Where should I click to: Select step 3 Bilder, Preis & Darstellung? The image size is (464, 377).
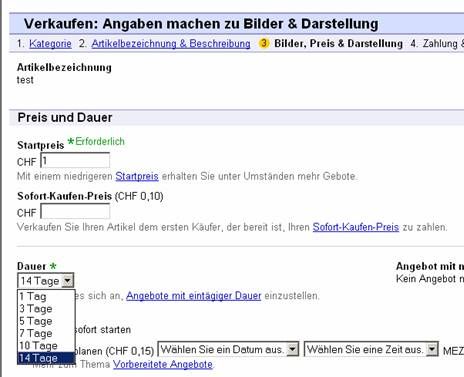tap(338, 44)
